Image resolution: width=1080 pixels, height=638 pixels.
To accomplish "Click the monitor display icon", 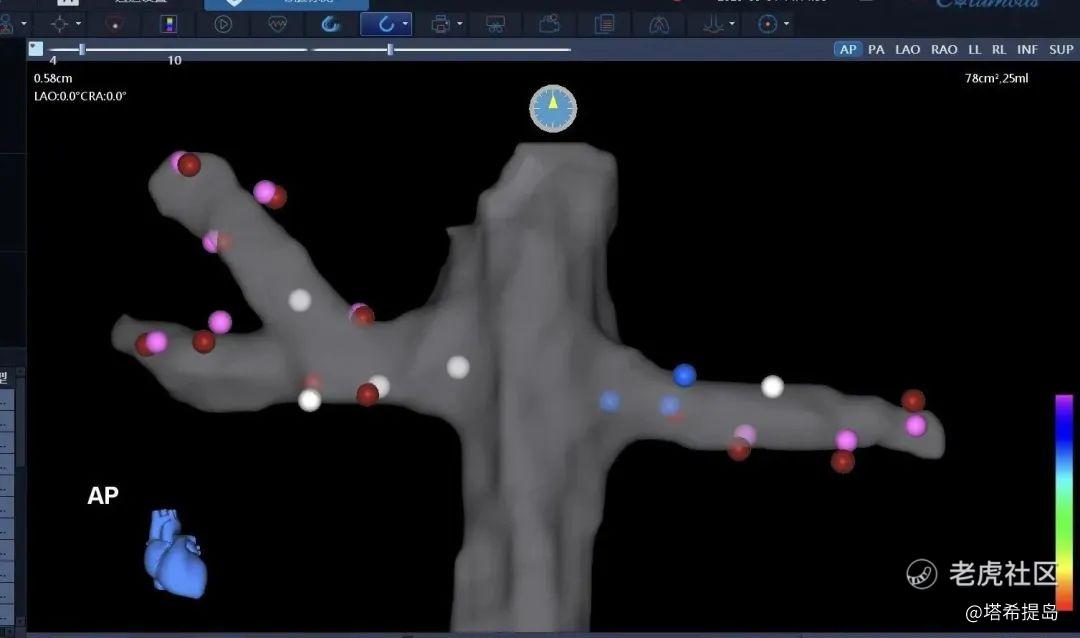I will point(495,24).
